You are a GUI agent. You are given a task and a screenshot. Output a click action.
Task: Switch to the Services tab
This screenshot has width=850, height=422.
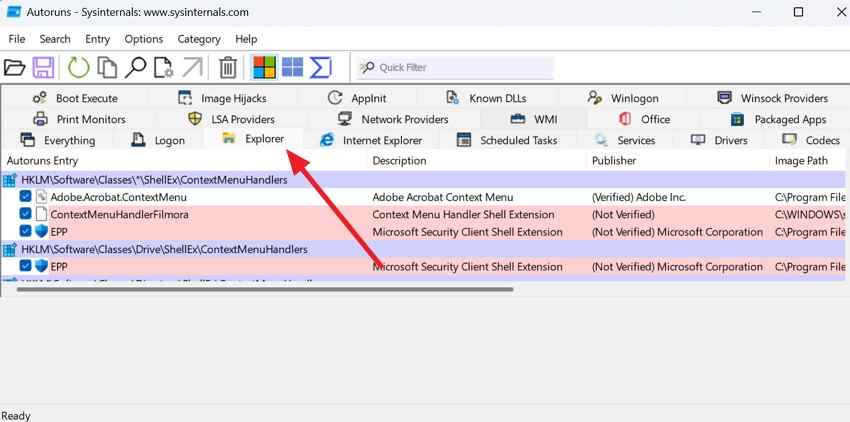(x=624, y=140)
